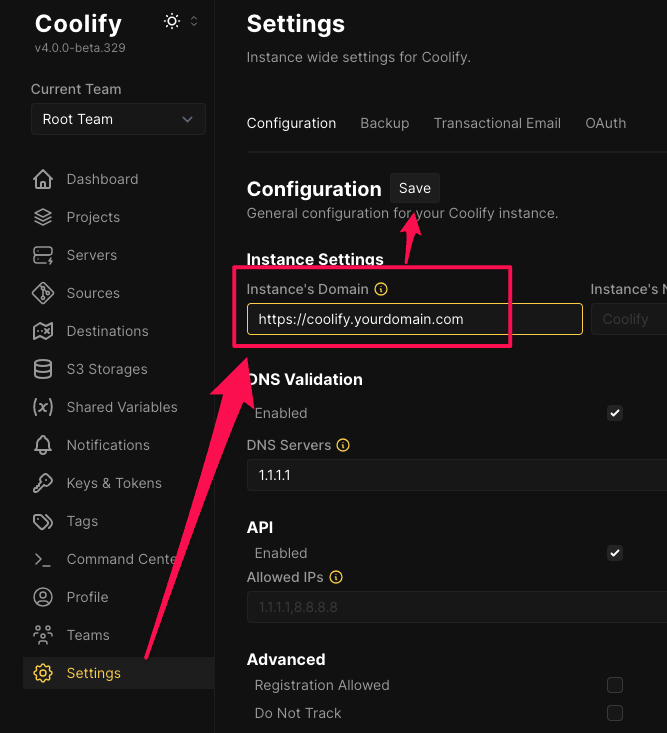Click the Instance's Domain input field
Image resolution: width=667 pixels, height=733 pixels.
click(x=415, y=319)
